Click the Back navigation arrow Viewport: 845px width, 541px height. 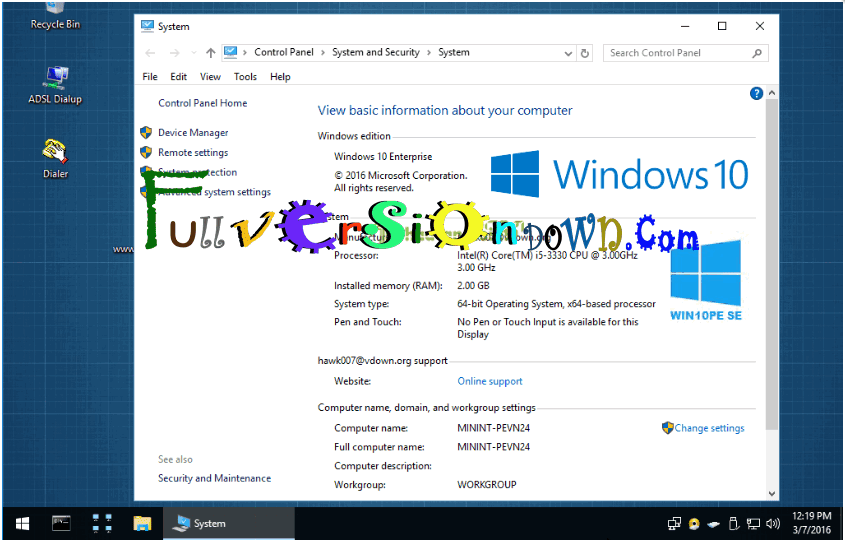coord(150,53)
